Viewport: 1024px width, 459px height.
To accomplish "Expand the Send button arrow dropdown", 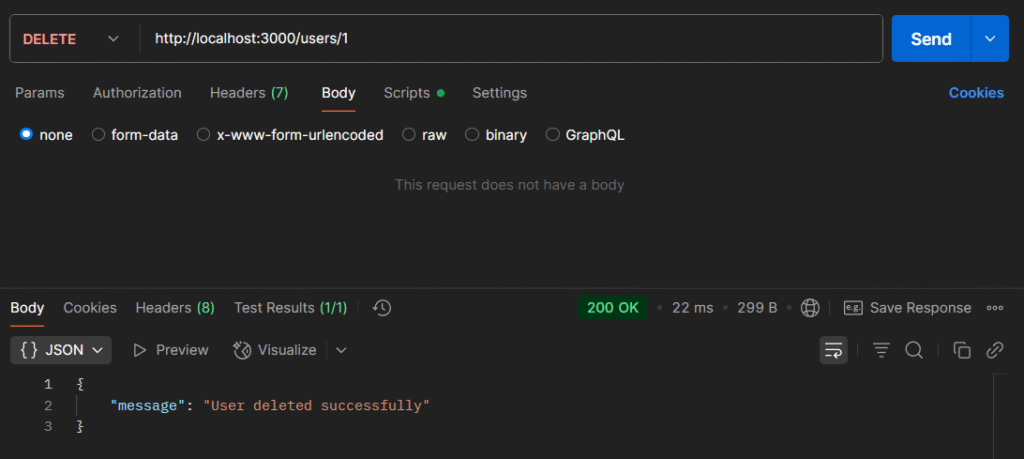I will [x=990, y=39].
